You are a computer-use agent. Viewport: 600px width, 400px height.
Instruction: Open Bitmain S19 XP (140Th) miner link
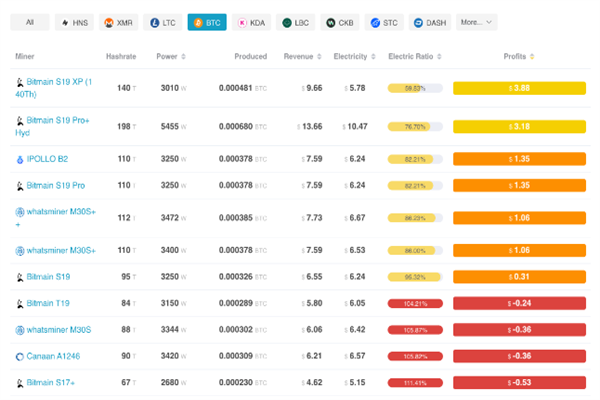pyautogui.click(x=54, y=88)
